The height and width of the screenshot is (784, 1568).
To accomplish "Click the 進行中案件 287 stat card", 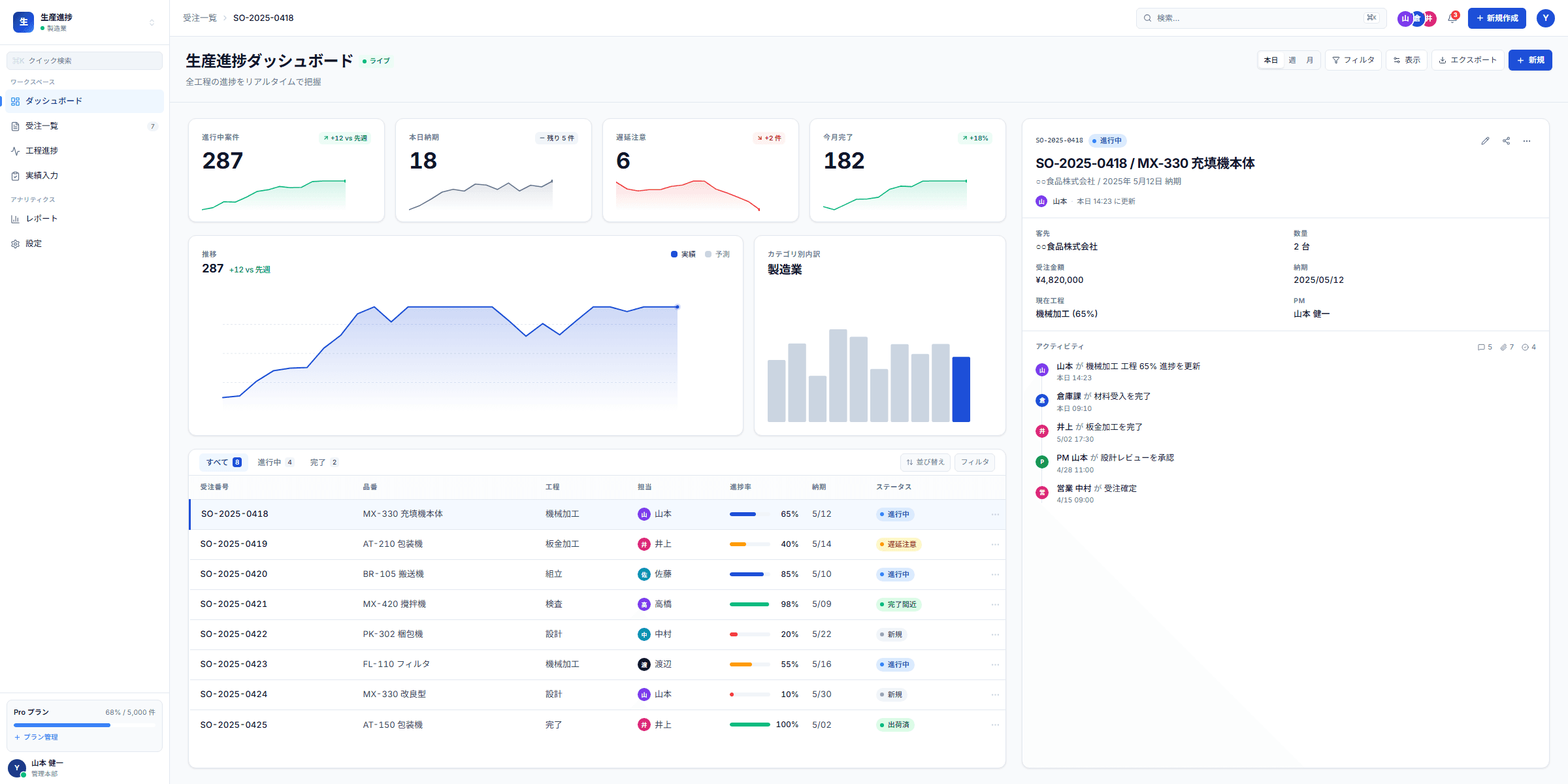I will 286,171.
